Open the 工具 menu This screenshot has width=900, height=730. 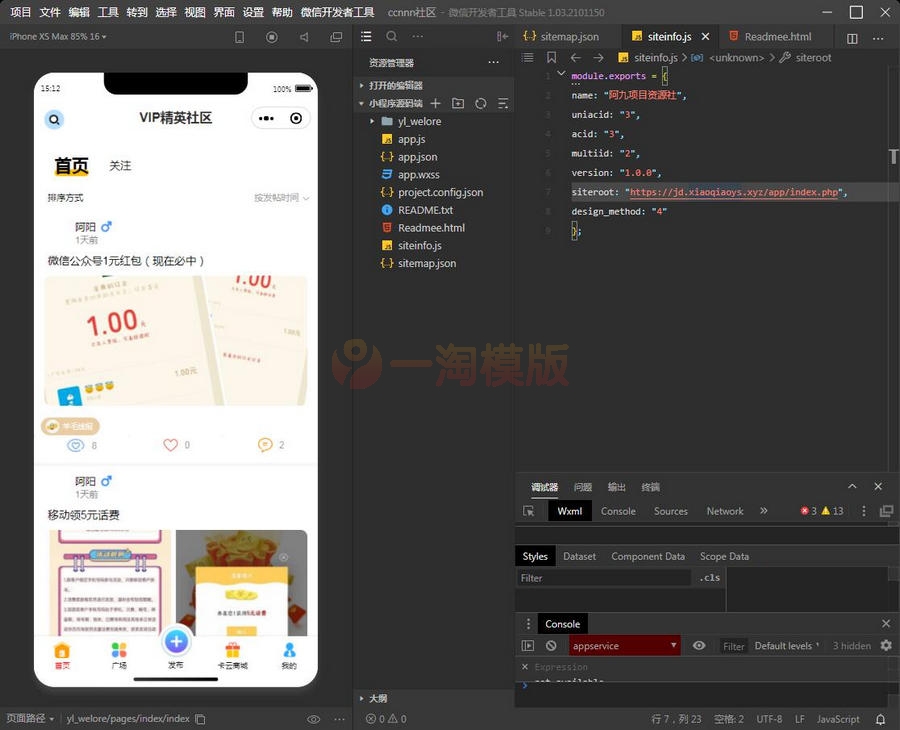(x=108, y=12)
